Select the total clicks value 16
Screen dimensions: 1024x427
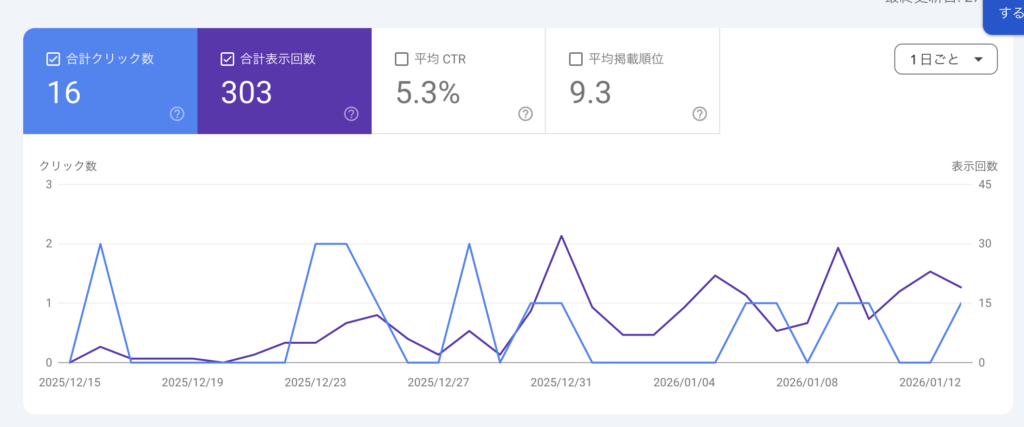[63, 93]
